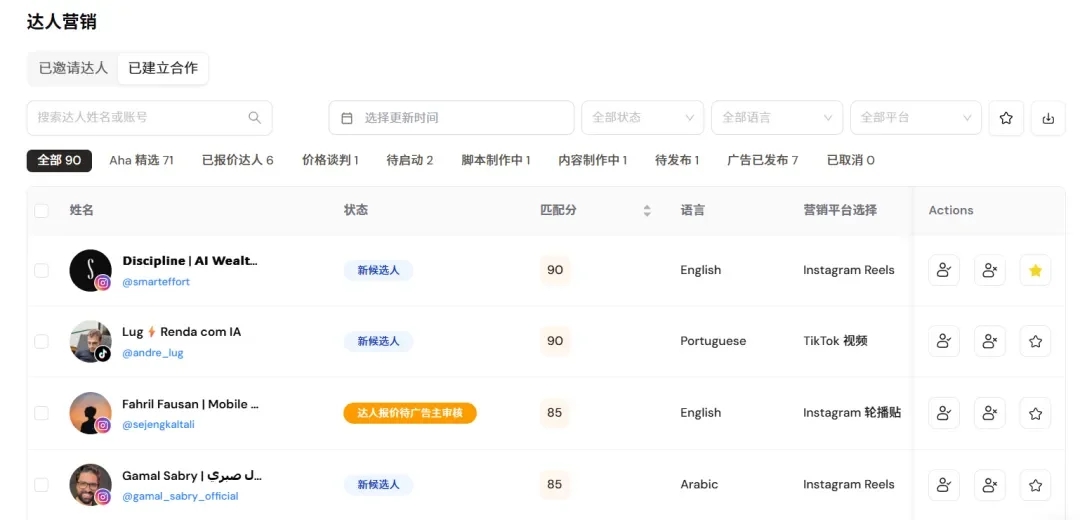Open @sejengkaltali profile link
The image size is (1080, 520).
(158, 424)
